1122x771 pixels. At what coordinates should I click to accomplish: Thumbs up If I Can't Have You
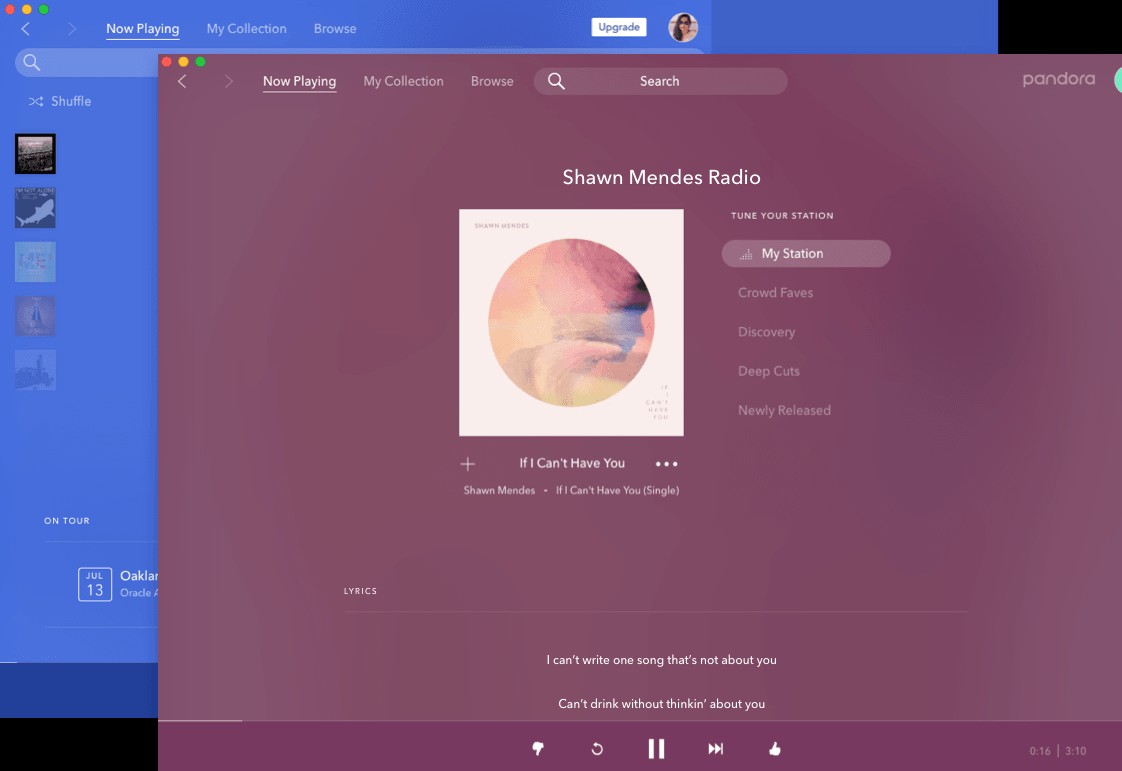(775, 749)
